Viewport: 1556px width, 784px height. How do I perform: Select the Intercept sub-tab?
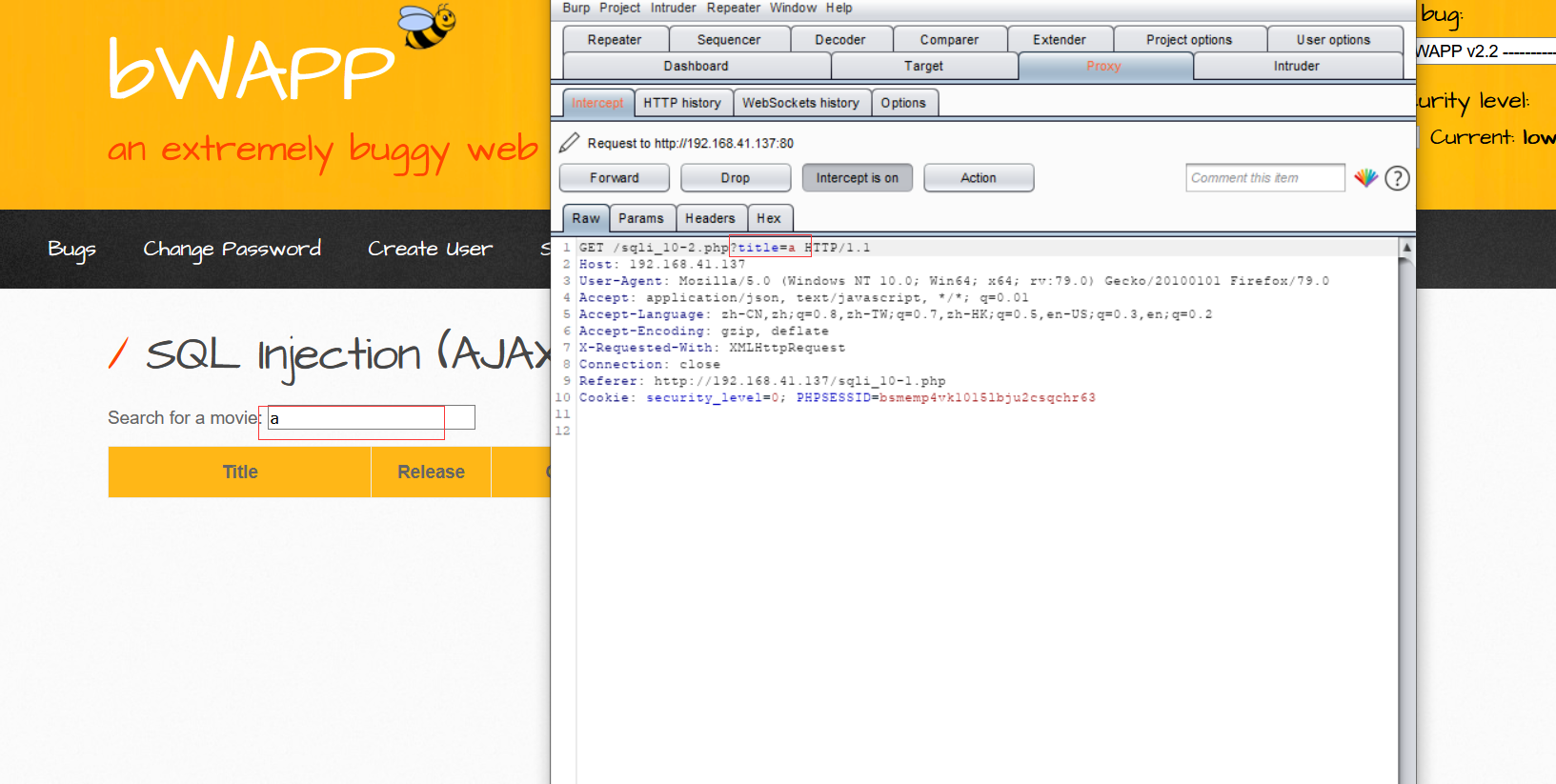point(597,103)
